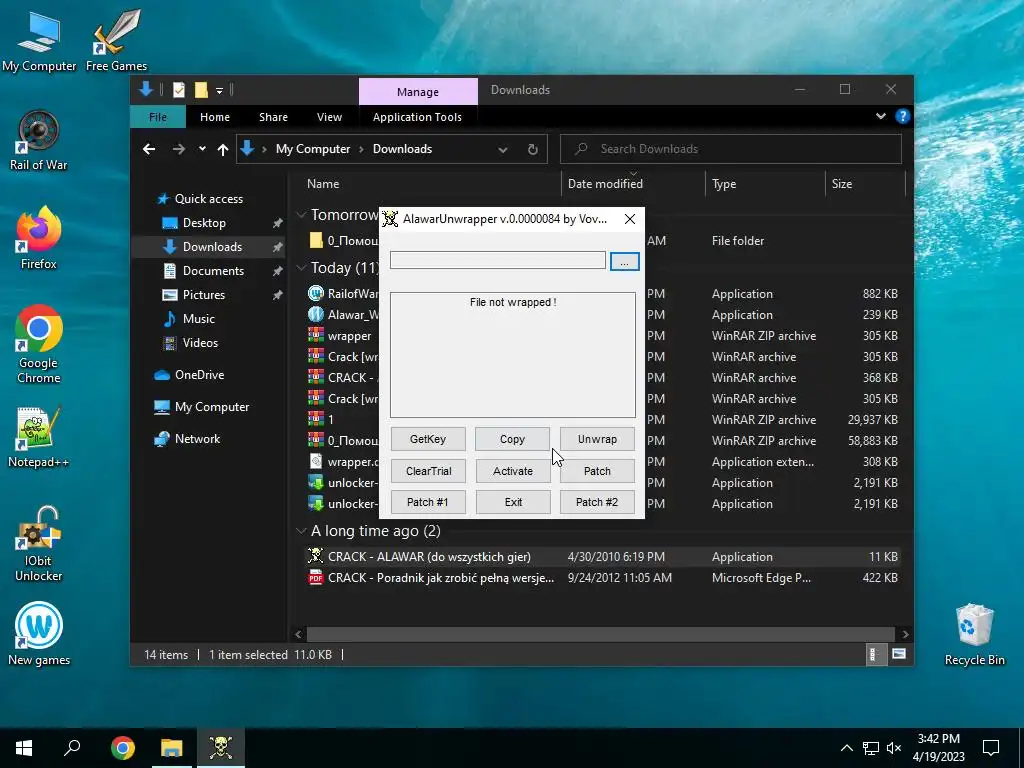Viewport: 1024px width, 768px height.
Task: Switch to the Share ribbon tab
Action: click(x=273, y=117)
